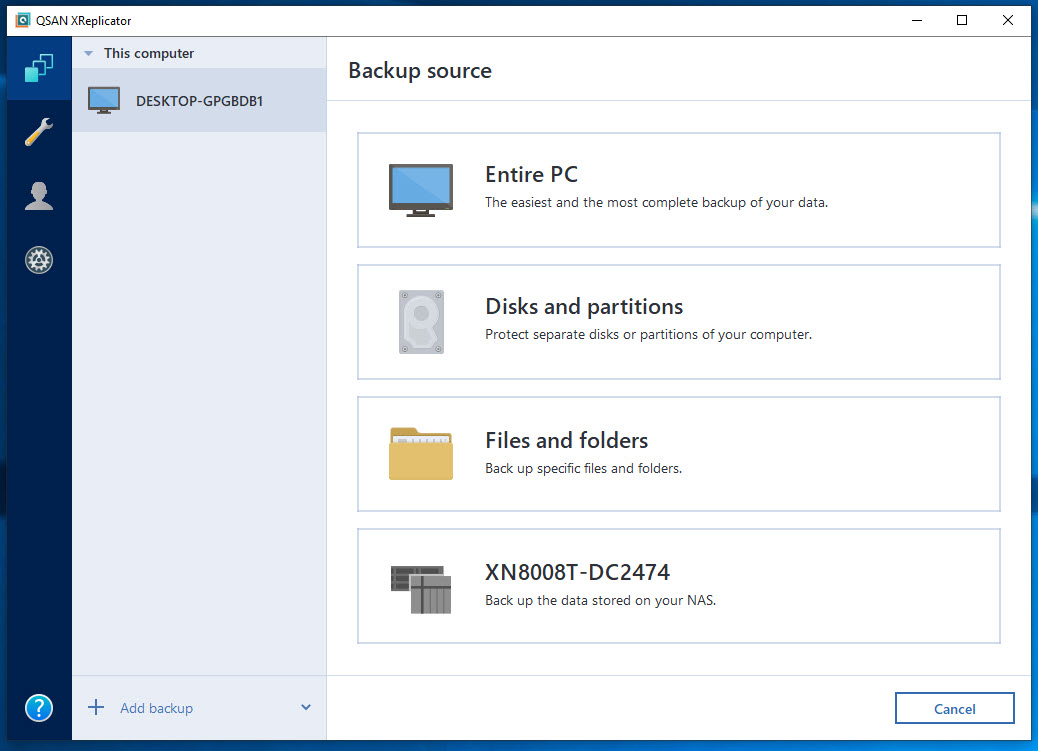Click Back up specific files description
1038x751 pixels.
(584, 469)
